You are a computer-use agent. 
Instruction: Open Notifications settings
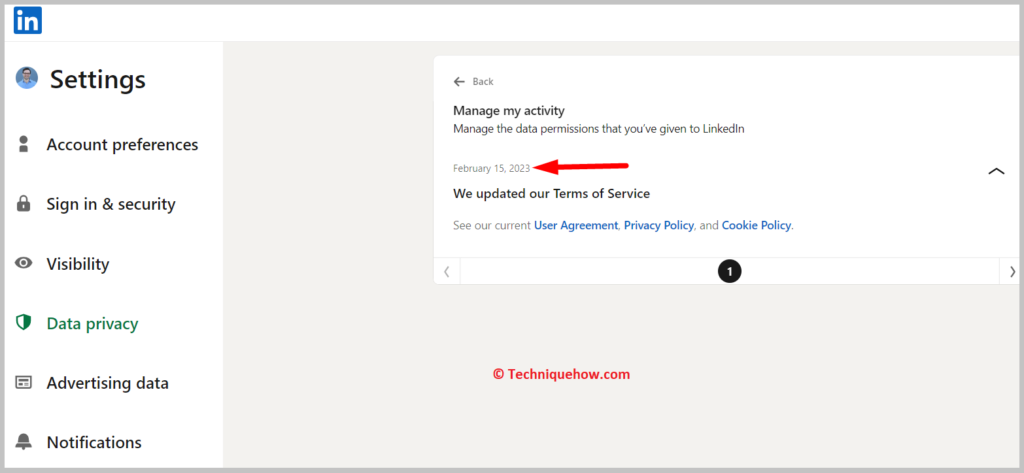(94, 442)
